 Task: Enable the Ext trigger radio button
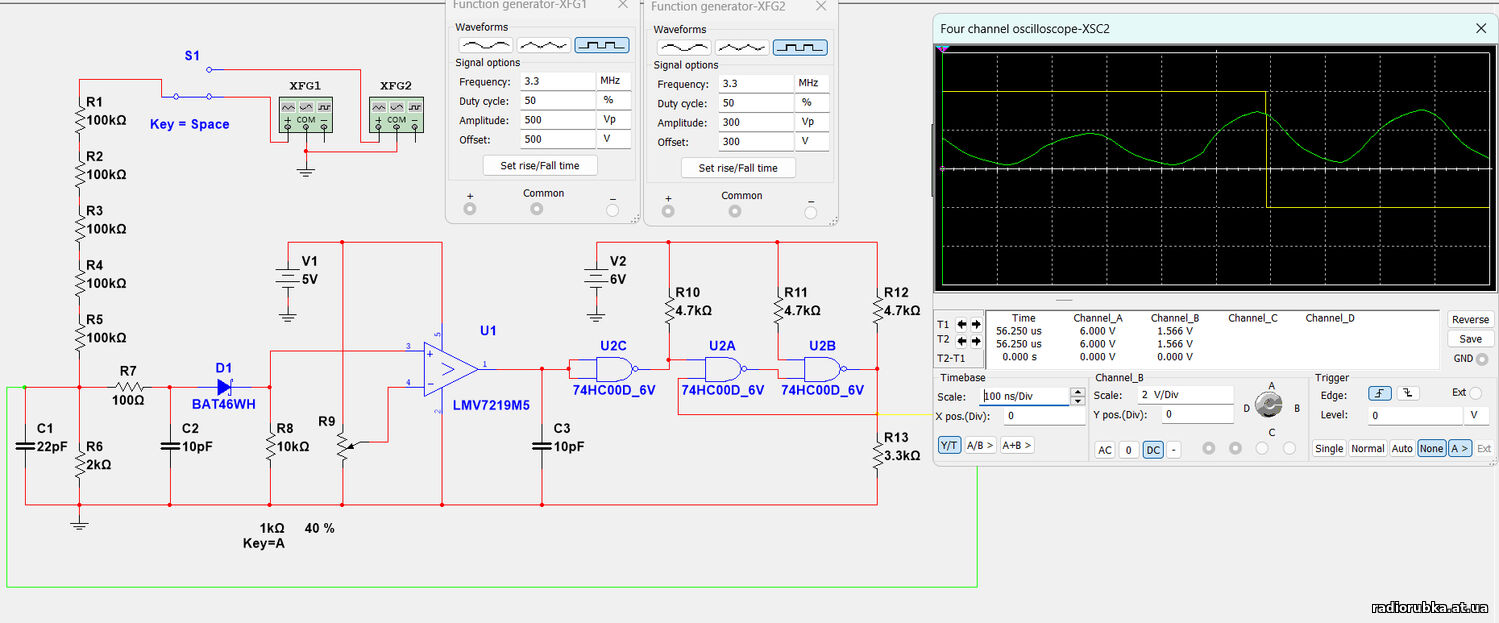pyautogui.click(x=1476, y=394)
